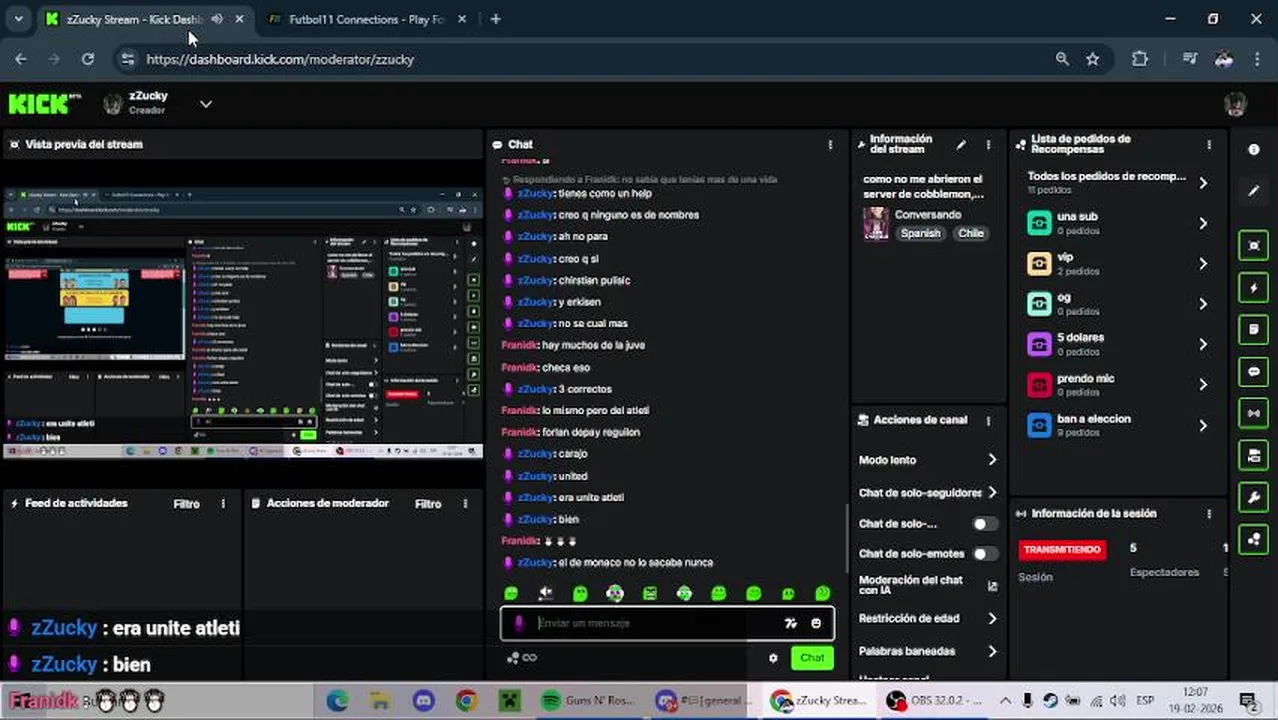Click the stream preview thumbnail
This screenshot has width=1278, height=720.
click(x=243, y=322)
